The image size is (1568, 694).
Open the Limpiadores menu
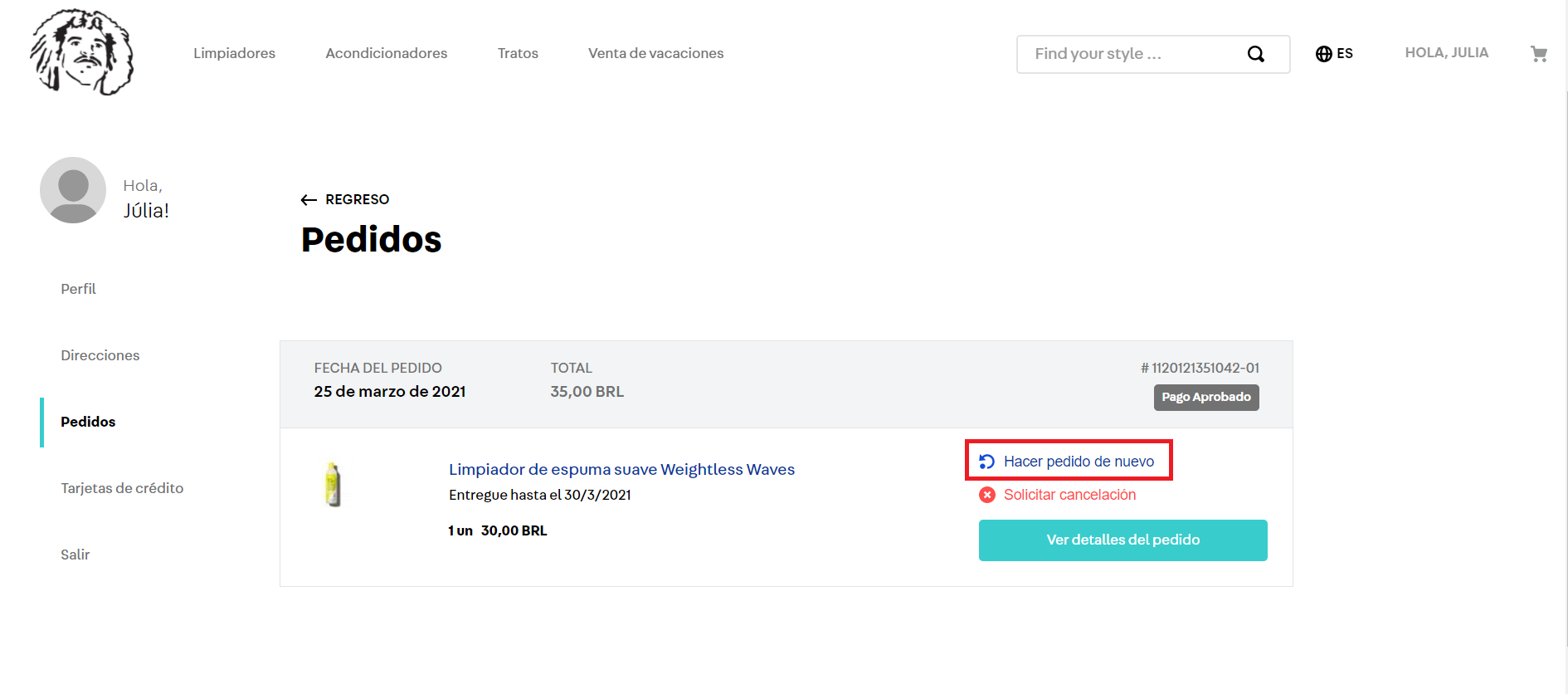tap(234, 53)
